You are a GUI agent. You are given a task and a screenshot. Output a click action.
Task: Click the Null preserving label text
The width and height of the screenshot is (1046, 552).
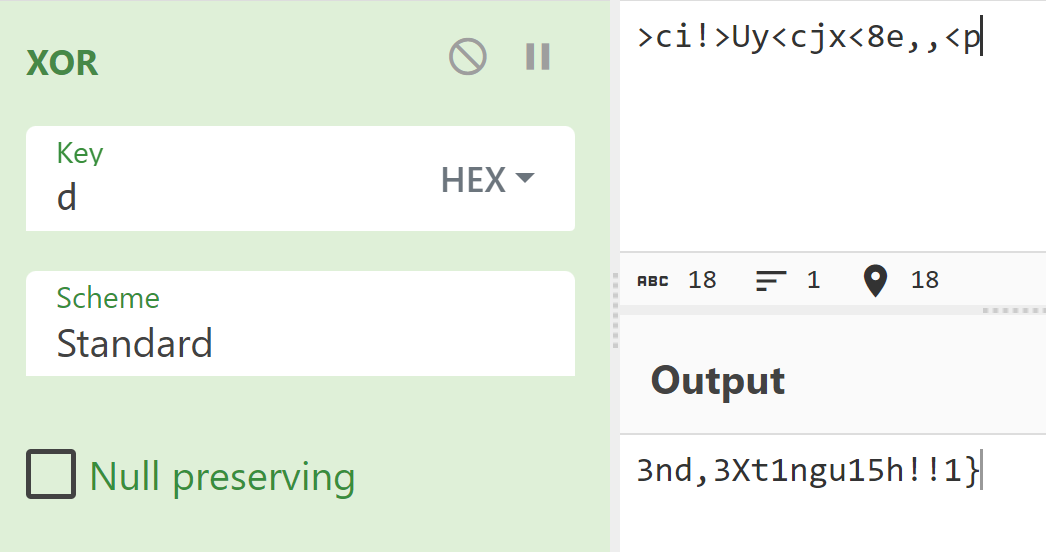point(222,477)
